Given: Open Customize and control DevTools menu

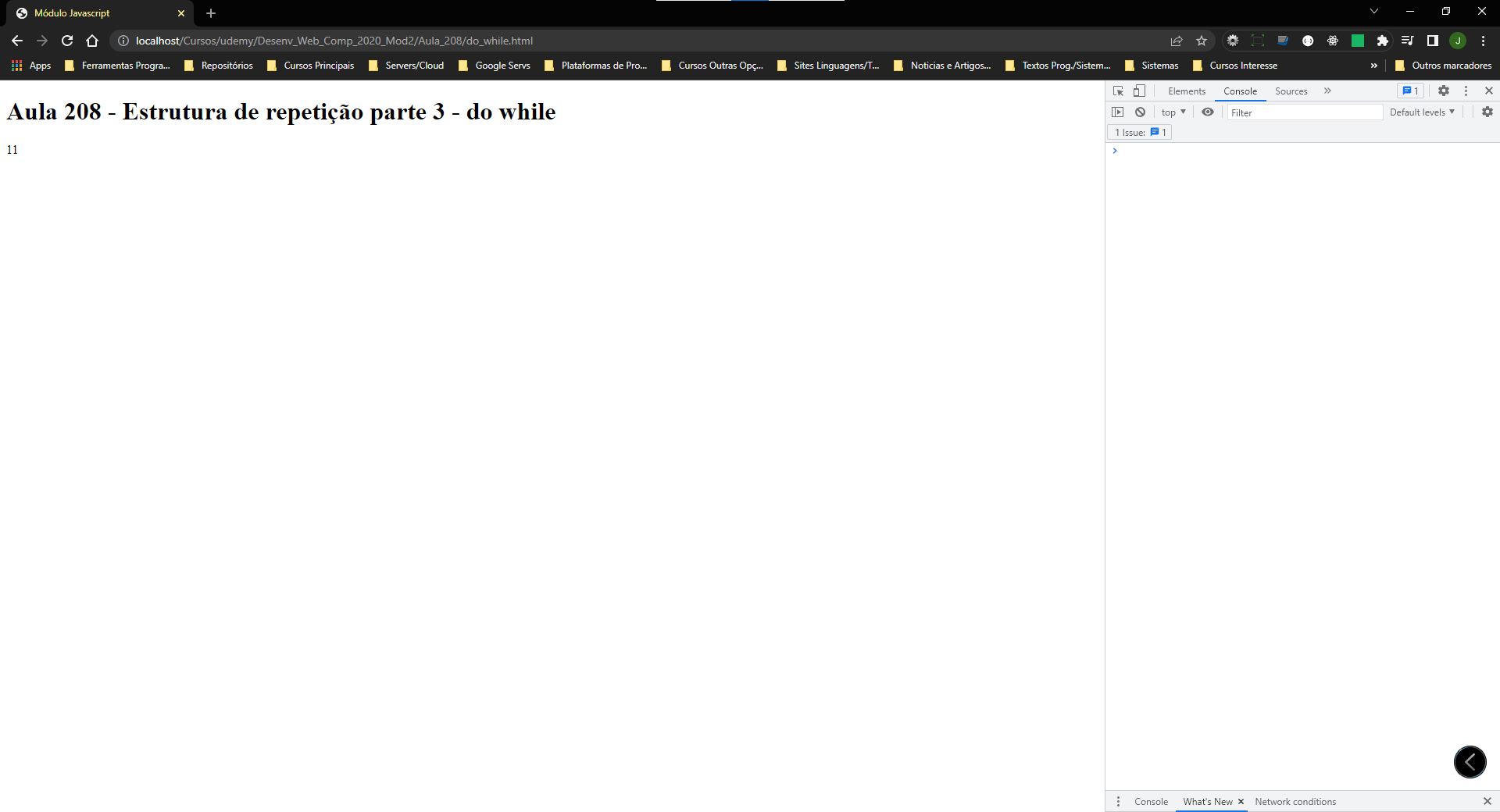Looking at the screenshot, I should (x=1466, y=91).
